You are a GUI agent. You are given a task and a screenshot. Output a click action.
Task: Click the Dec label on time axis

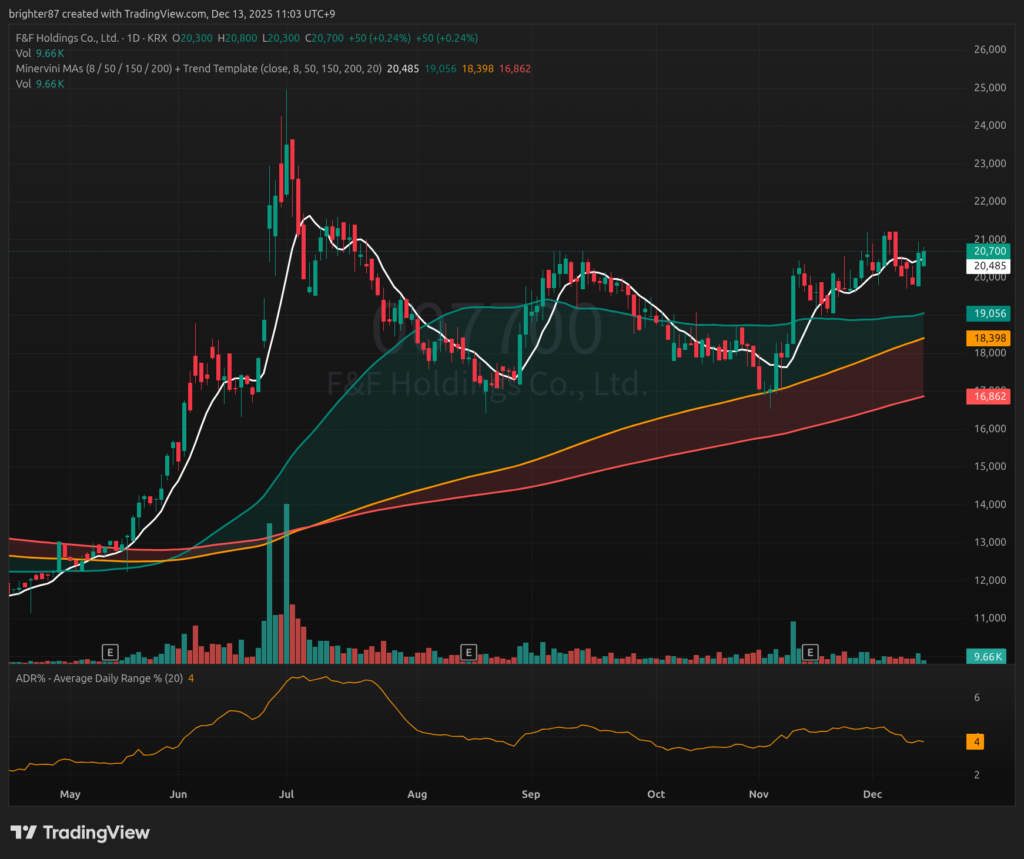874,795
